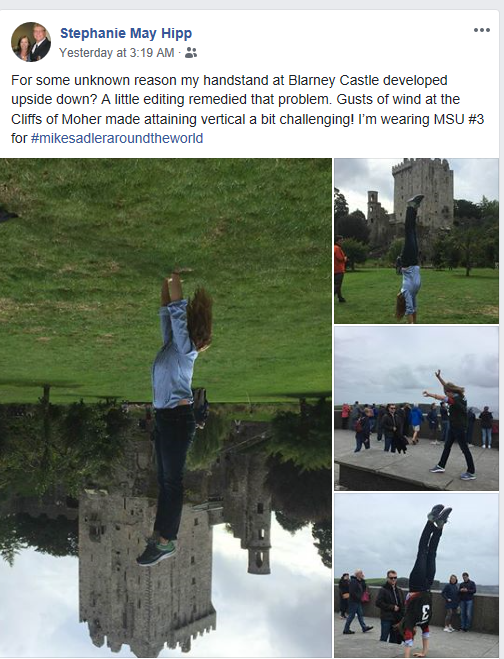Click the green sneakers in the large photo

[x=157, y=552]
